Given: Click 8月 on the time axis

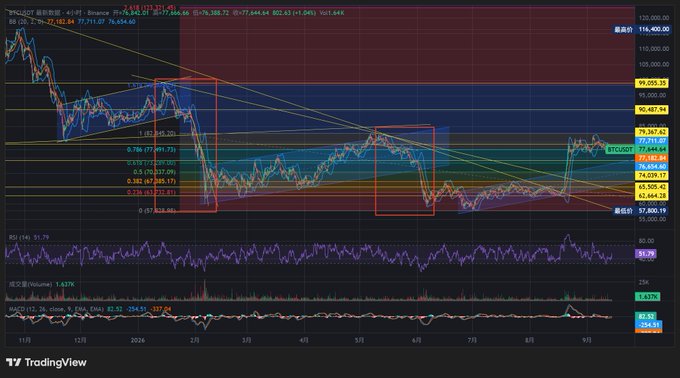Looking at the screenshot, I should 530,340.
